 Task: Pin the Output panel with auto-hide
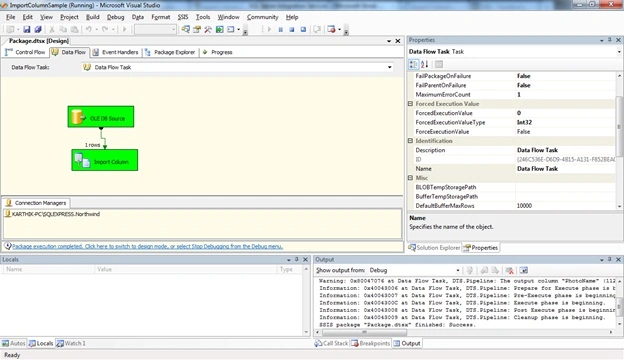(x=609, y=259)
